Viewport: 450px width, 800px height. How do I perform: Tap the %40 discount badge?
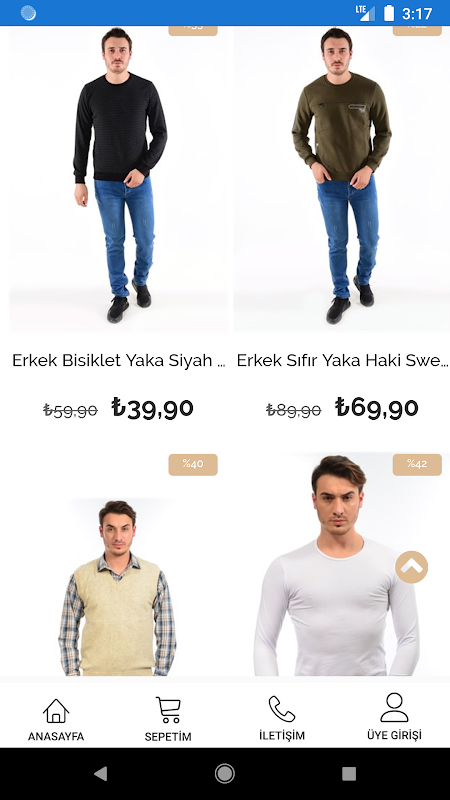point(193,464)
